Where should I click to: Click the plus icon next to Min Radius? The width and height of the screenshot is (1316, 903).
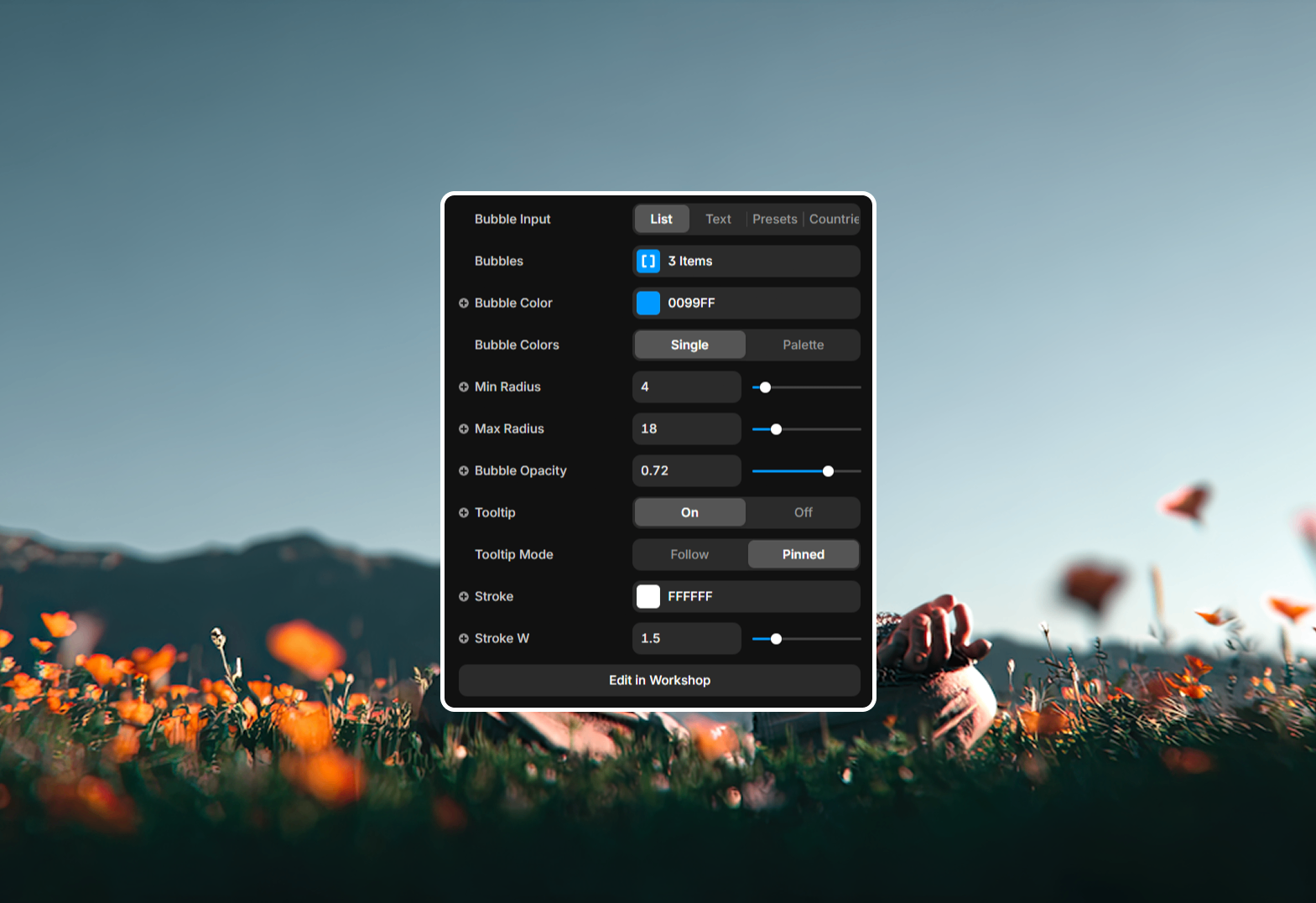(x=463, y=387)
